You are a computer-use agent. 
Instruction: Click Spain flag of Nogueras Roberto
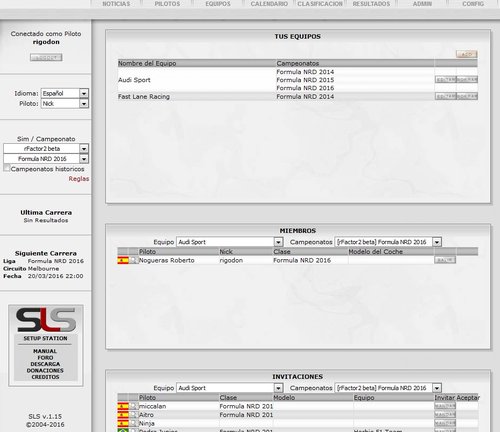123,260
